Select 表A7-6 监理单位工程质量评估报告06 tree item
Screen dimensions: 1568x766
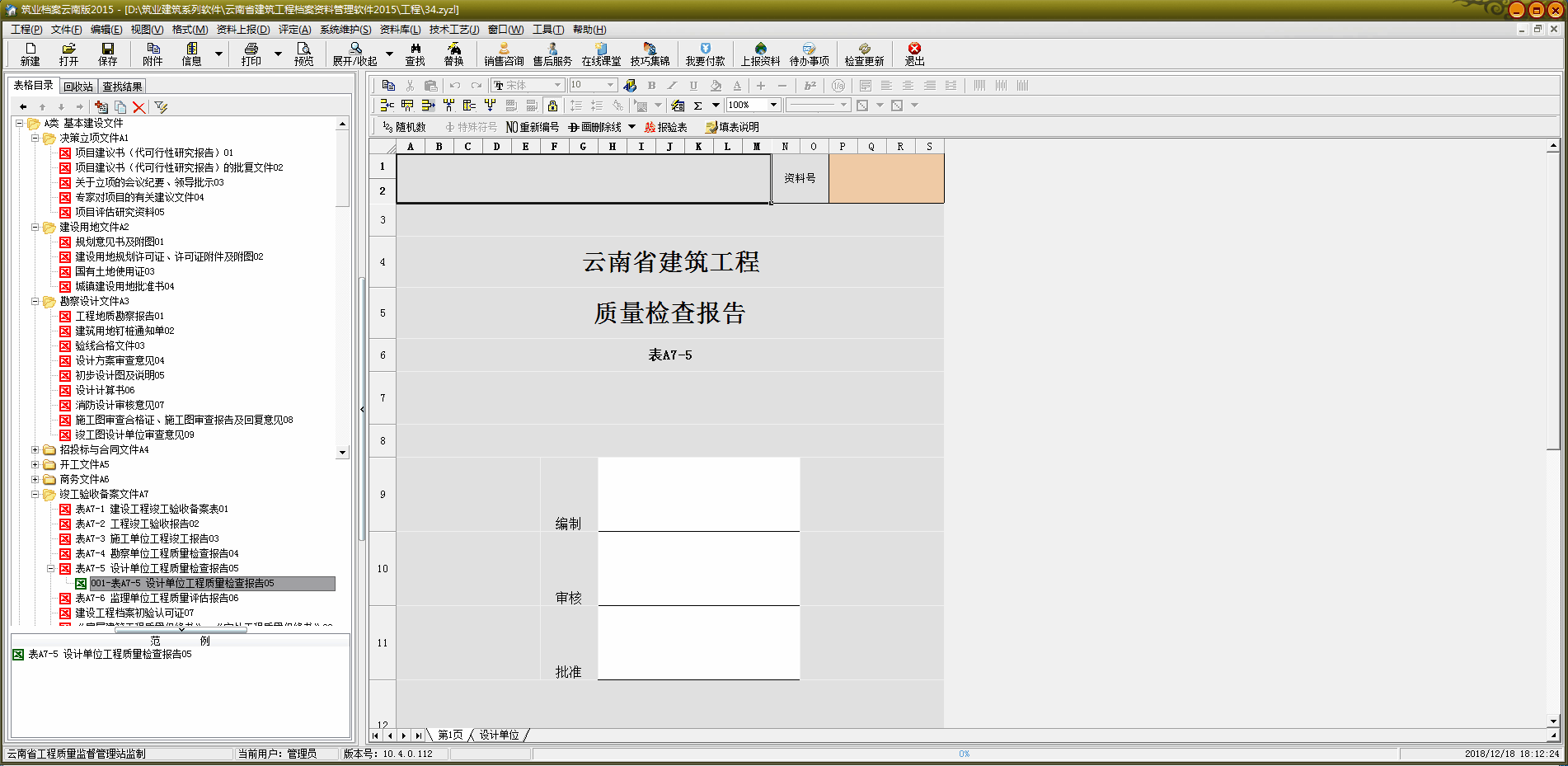pos(157,598)
